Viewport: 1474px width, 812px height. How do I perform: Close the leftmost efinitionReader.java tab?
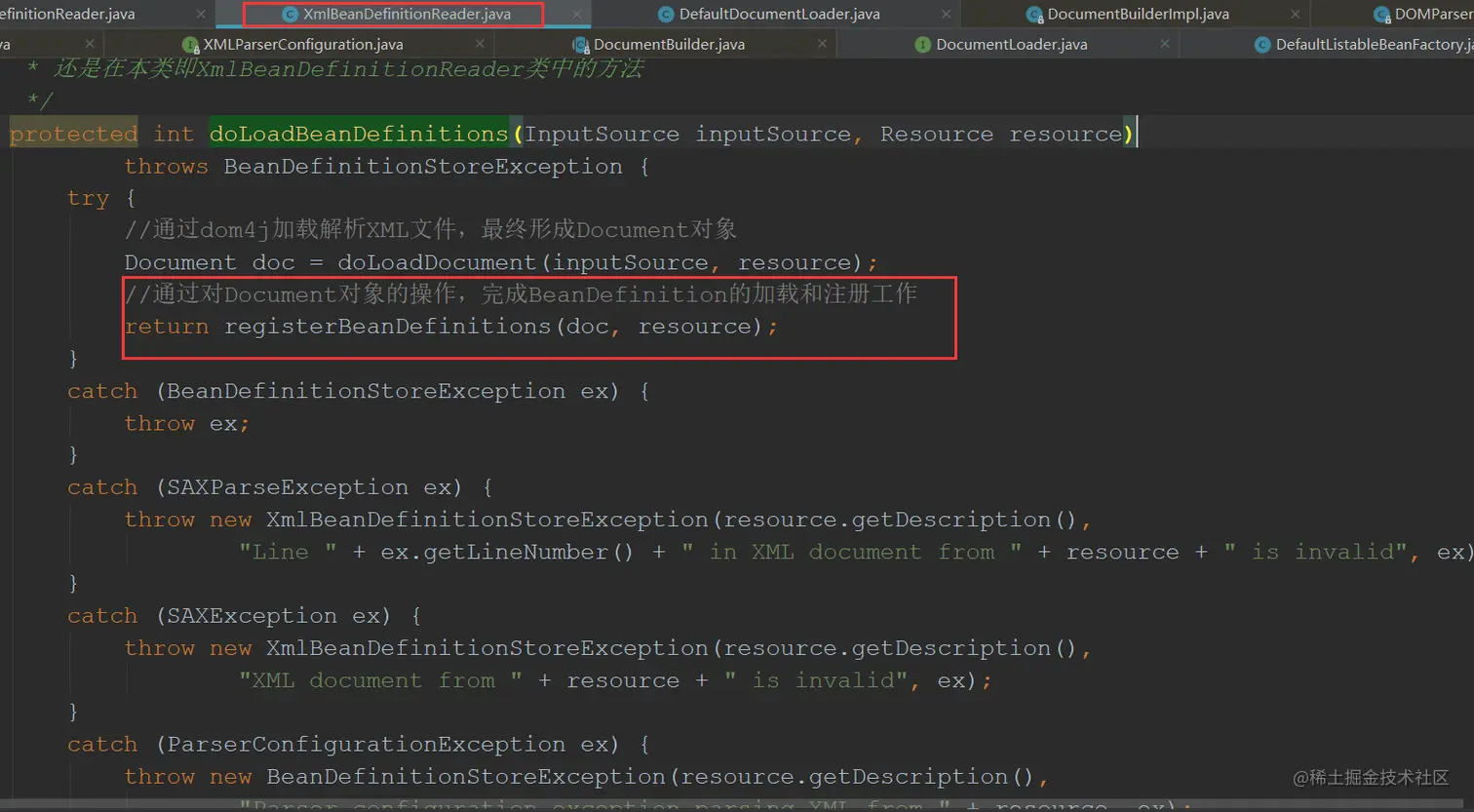tap(201, 15)
